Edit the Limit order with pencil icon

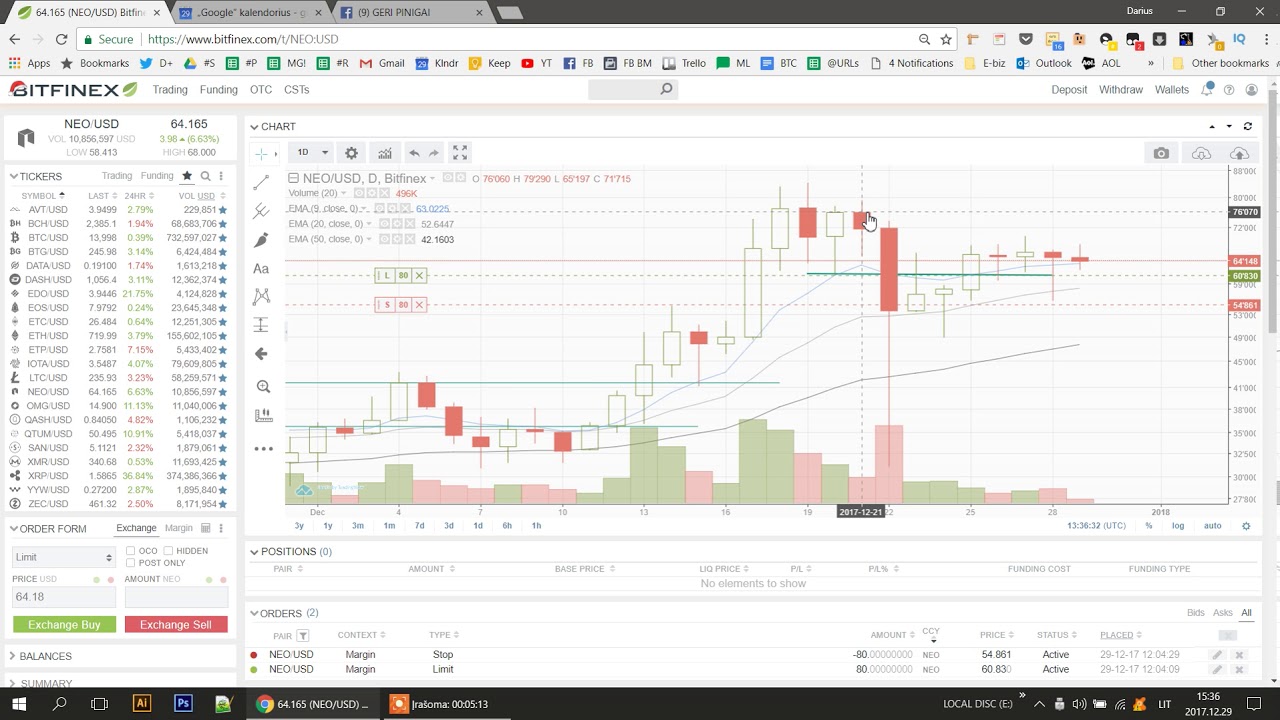[1217, 669]
